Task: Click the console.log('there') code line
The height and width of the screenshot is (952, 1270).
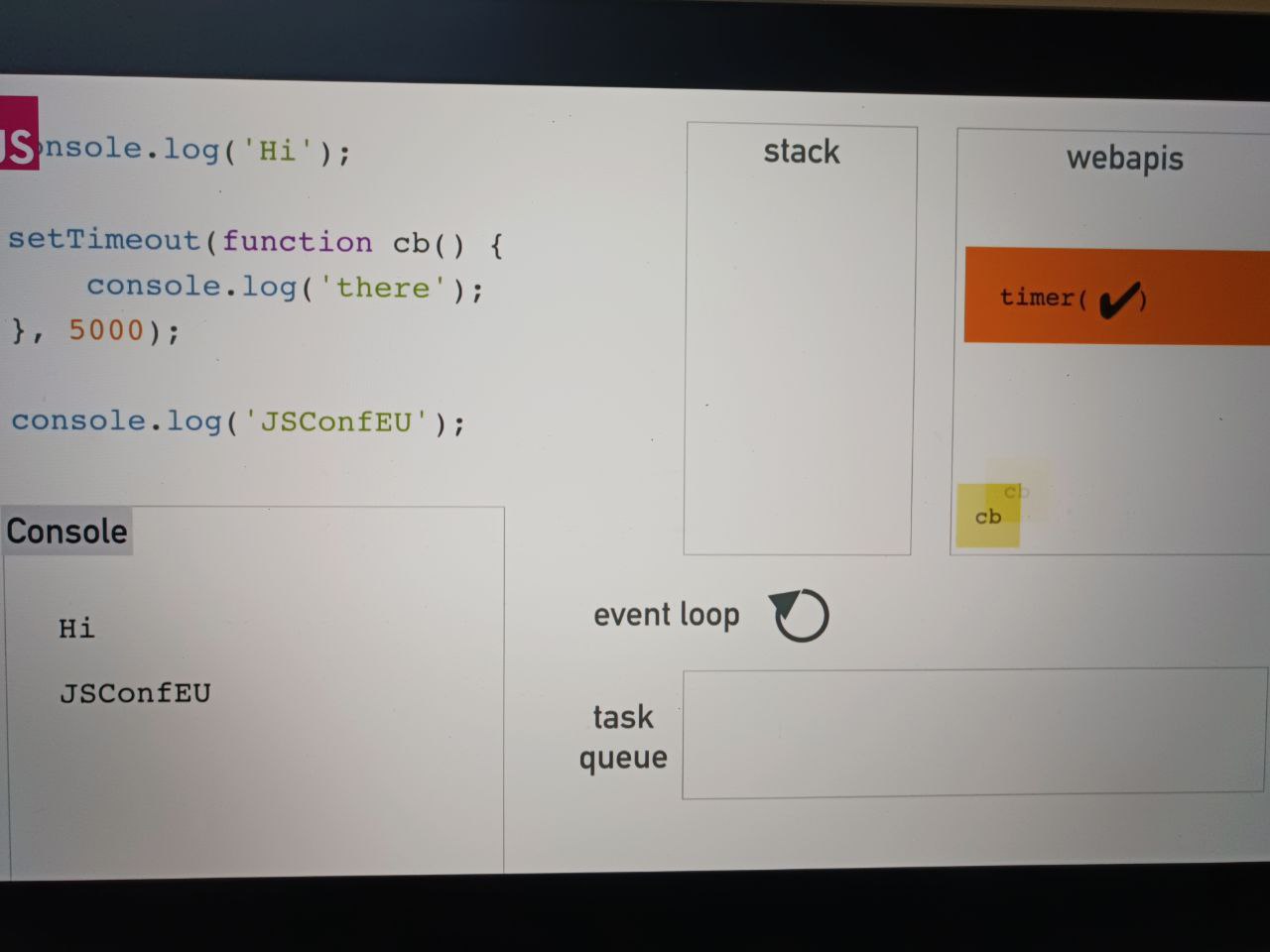Action: 285,288
